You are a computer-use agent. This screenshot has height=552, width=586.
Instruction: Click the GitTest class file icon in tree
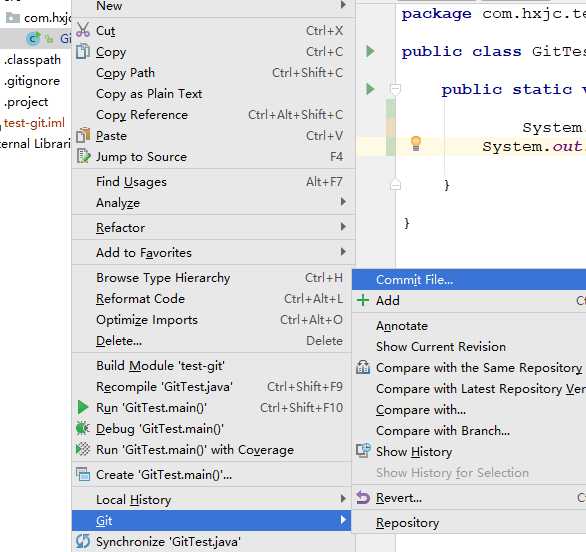coord(34,38)
